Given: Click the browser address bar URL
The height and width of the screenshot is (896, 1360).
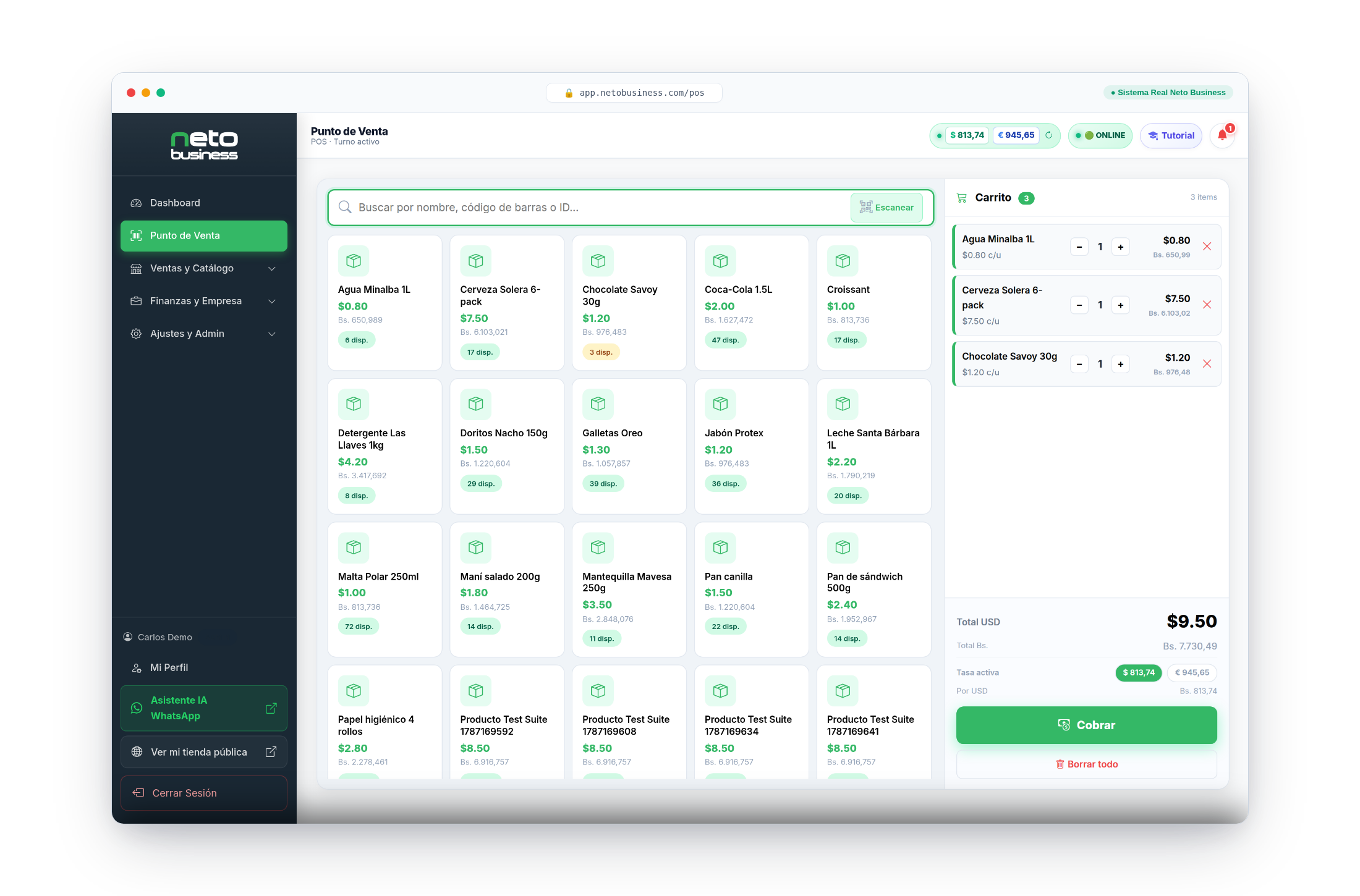Looking at the screenshot, I should point(634,93).
